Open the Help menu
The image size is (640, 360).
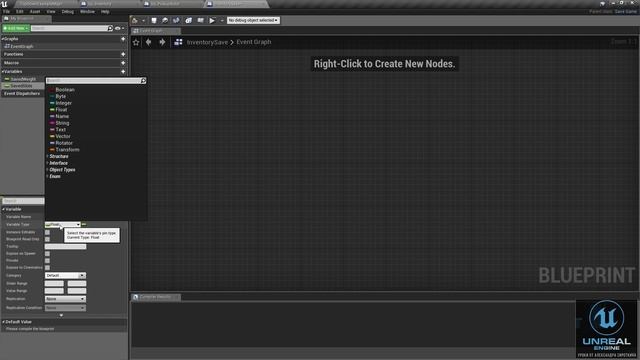click(x=105, y=11)
